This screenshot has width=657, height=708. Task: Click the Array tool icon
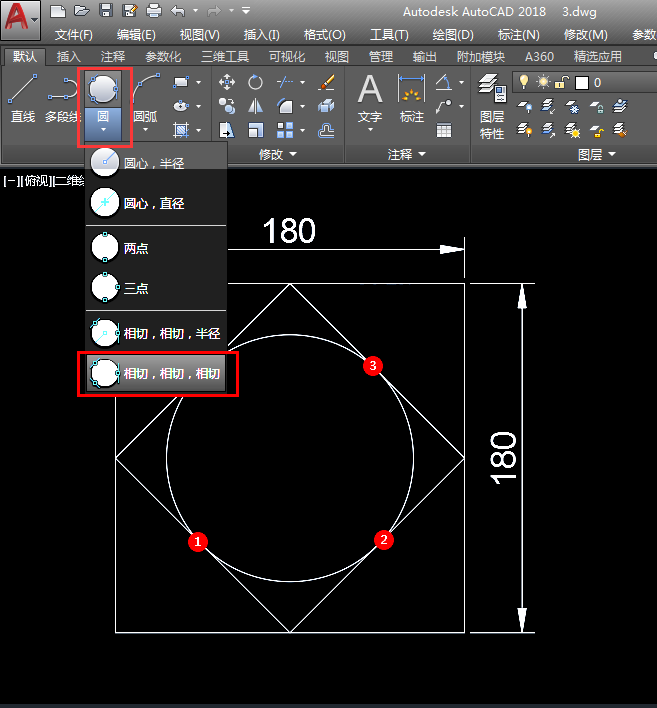coord(284,130)
